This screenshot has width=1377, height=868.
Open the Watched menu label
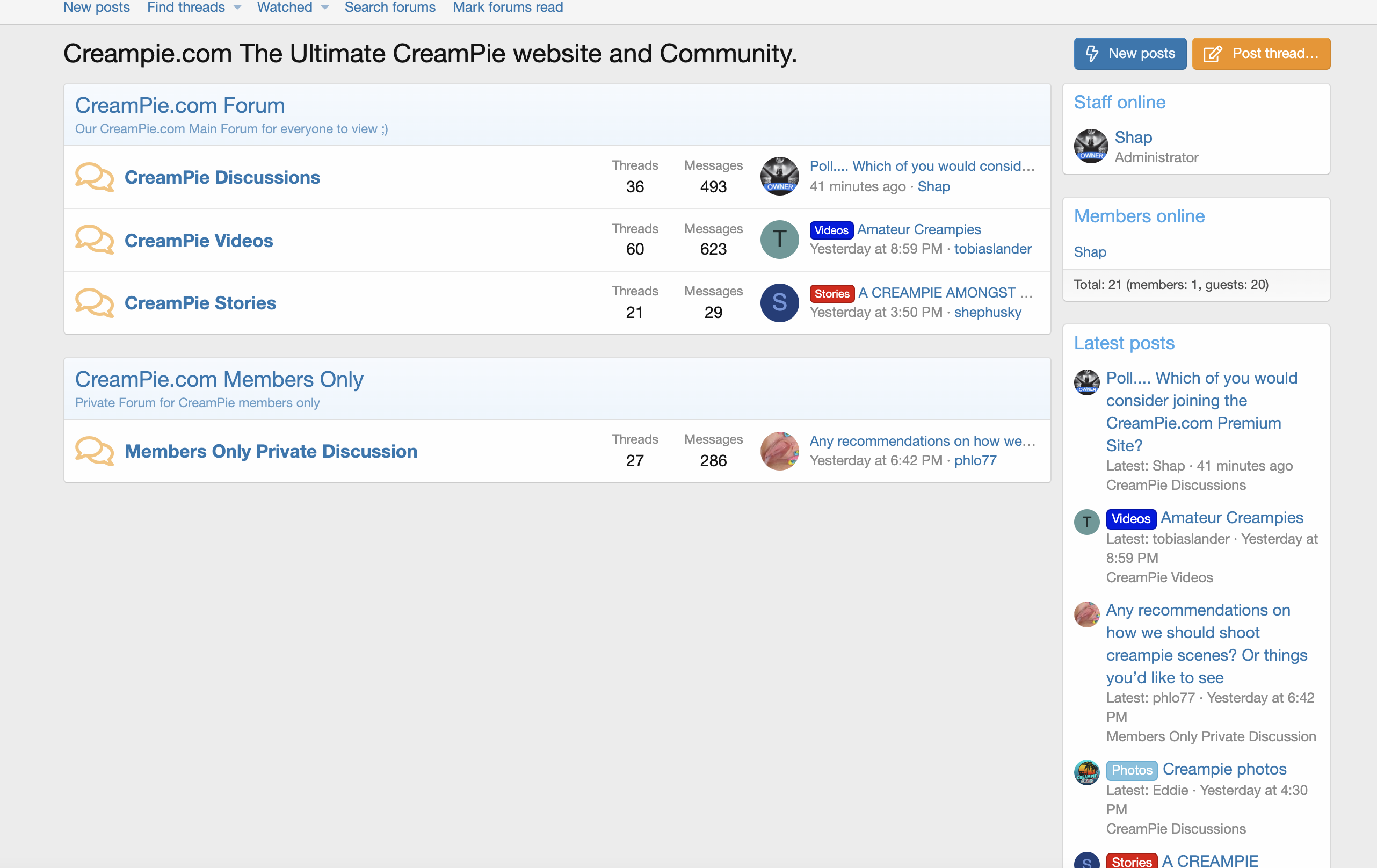284,8
